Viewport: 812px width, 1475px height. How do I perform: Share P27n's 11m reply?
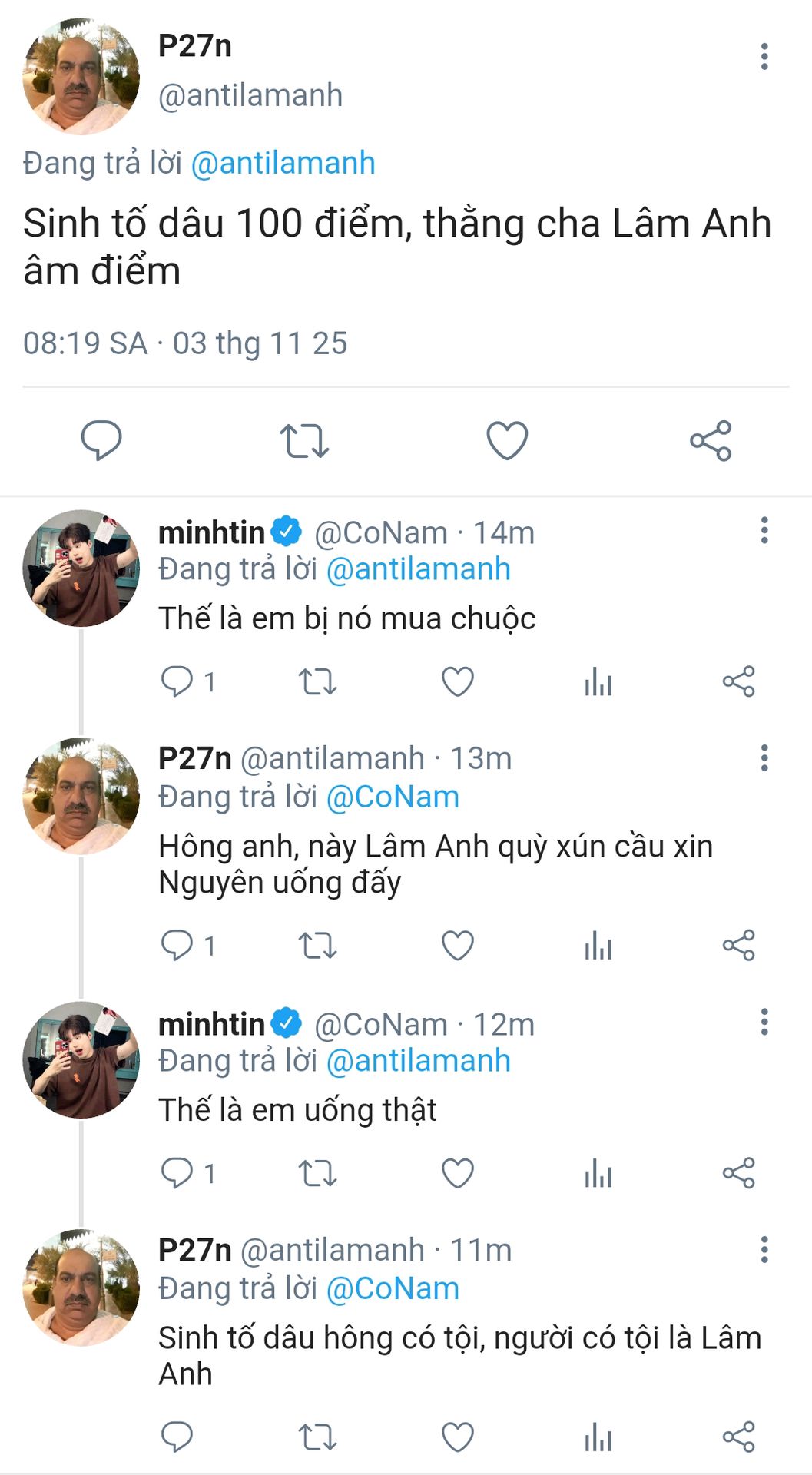tap(738, 1437)
